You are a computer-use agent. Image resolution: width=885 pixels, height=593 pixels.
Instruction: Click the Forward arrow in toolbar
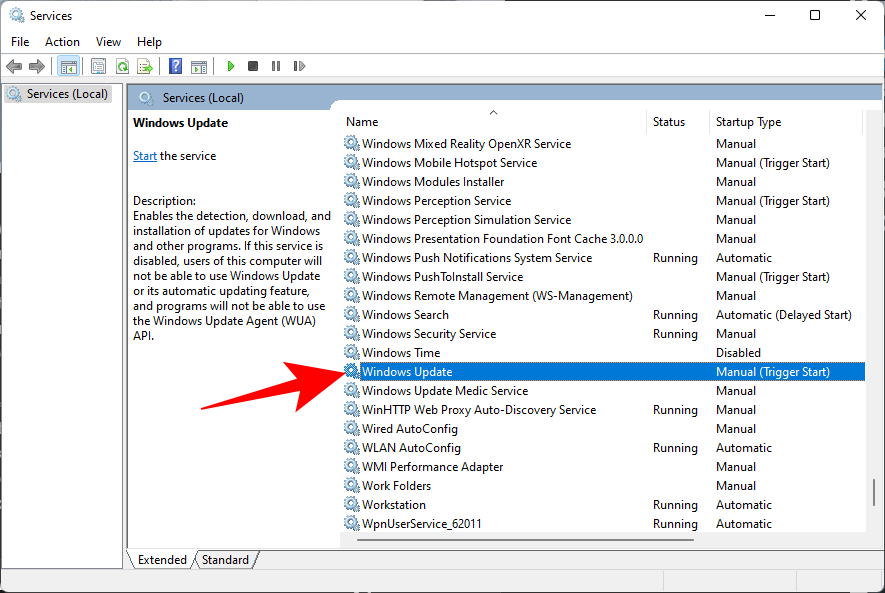point(37,66)
